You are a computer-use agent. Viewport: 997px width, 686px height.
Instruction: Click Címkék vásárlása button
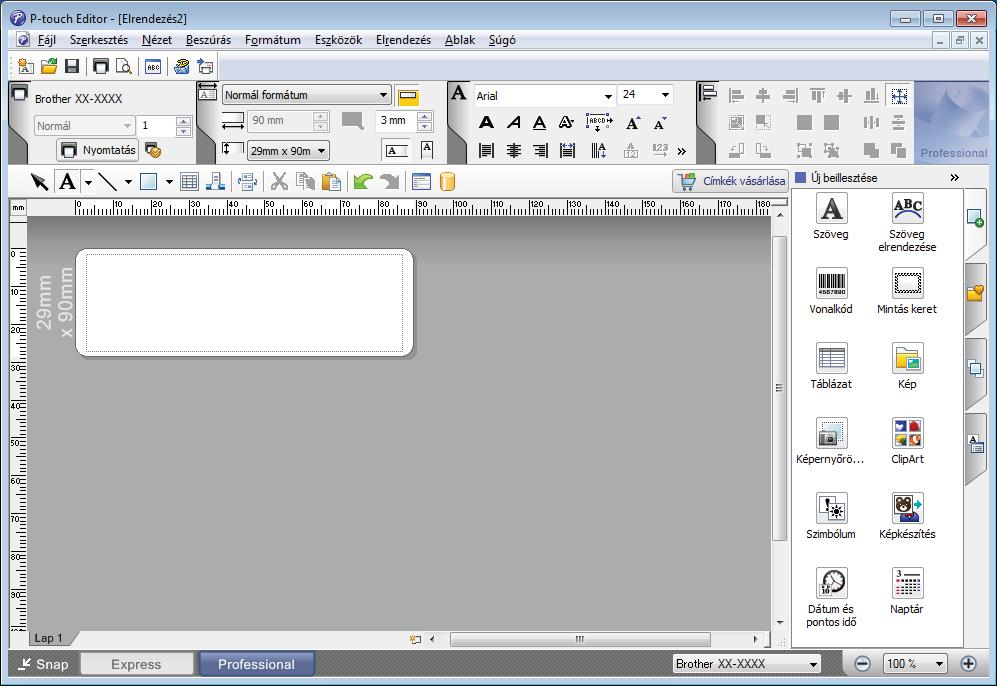point(730,181)
